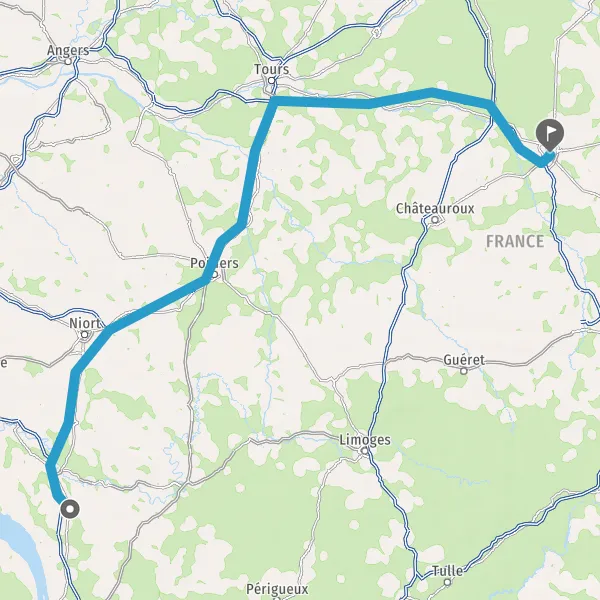Click the Poitiers city label

tap(214, 263)
